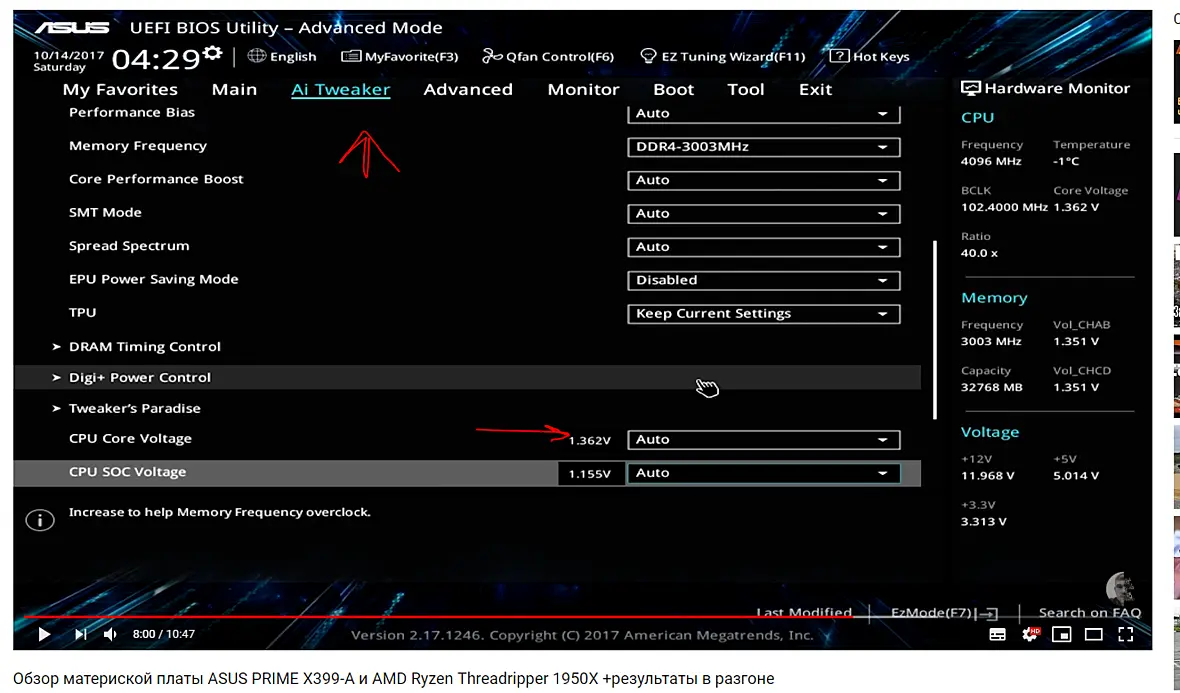The width and height of the screenshot is (1180, 693).
Task: Skip to the next video
Action: pyautogui.click(x=80, y=634)
